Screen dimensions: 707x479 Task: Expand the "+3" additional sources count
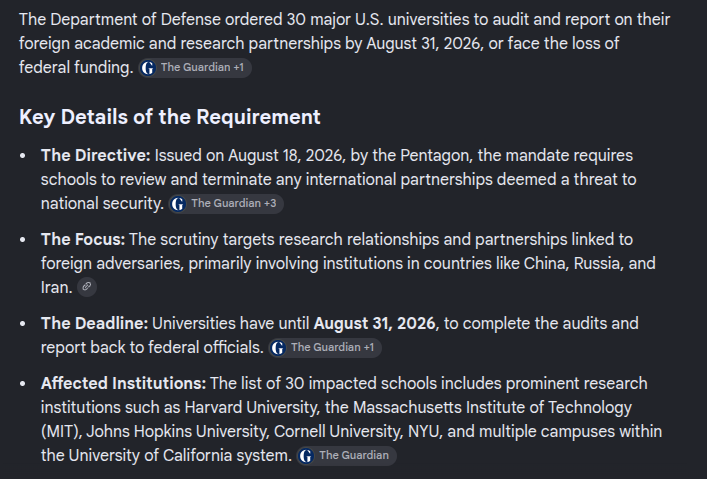(x=270, y=203)
